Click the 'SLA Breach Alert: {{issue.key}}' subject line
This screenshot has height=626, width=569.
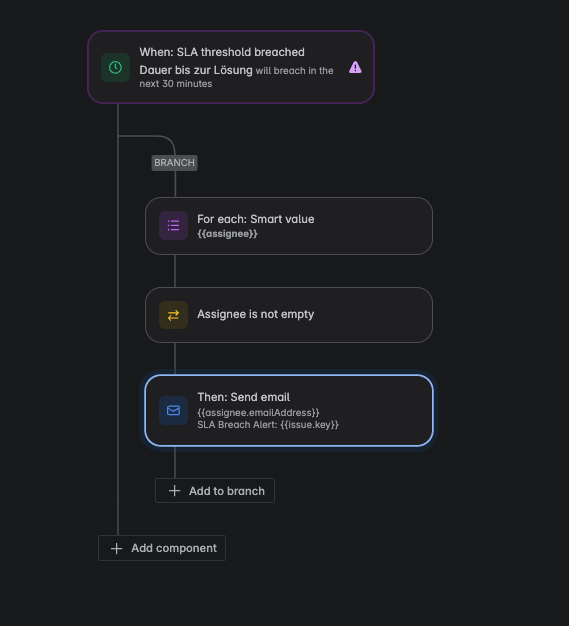point(268,424)
